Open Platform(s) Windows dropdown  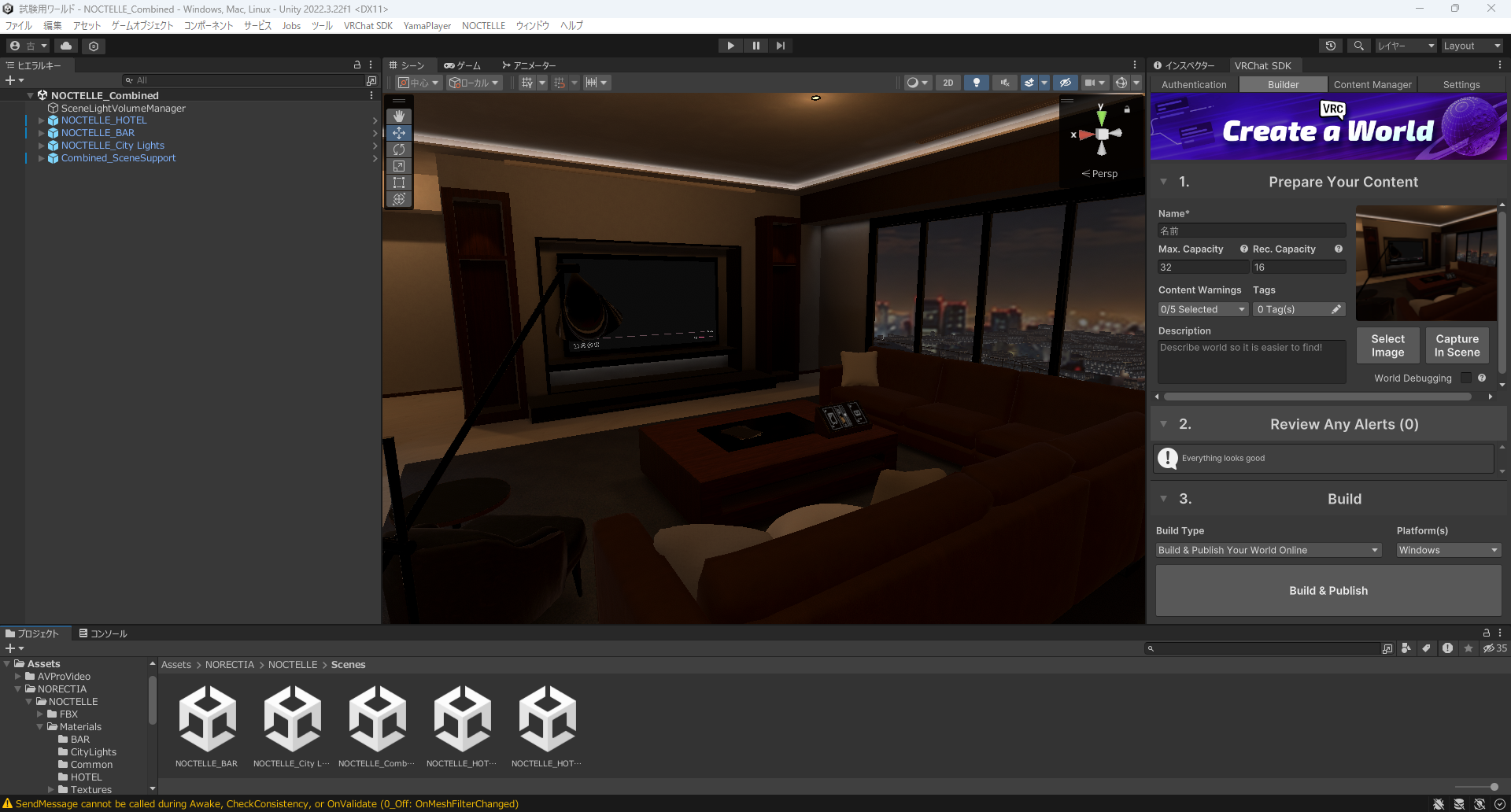(x=1449, y=550)
